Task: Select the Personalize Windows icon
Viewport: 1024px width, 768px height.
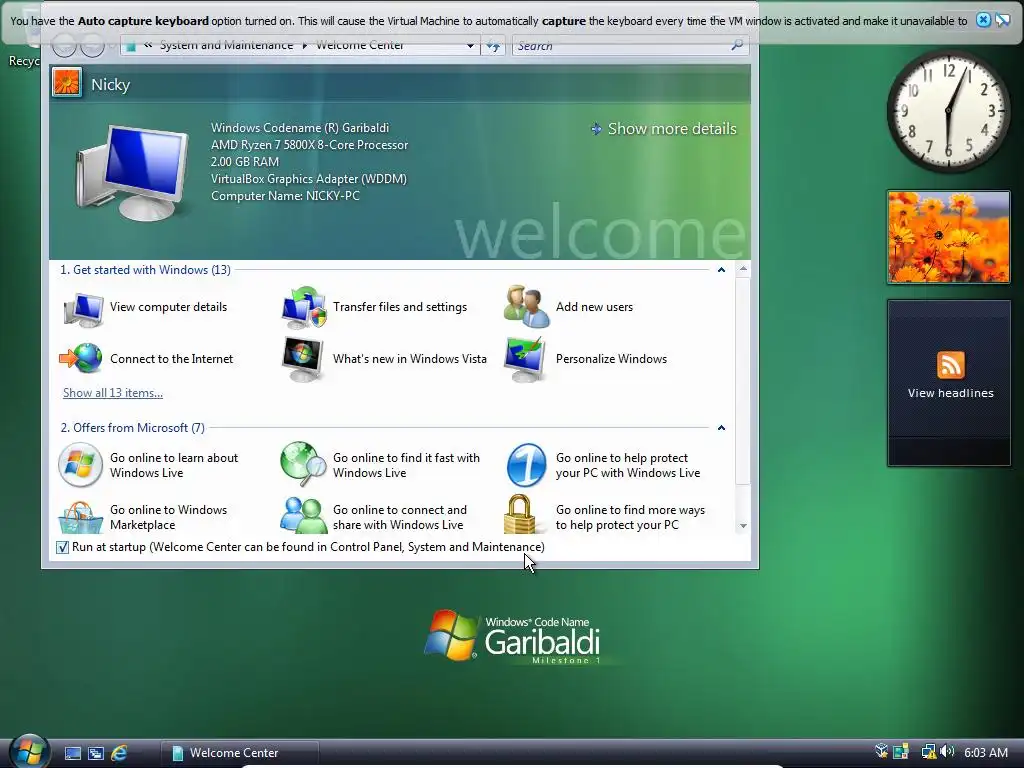Action: (x=526, y=359)
